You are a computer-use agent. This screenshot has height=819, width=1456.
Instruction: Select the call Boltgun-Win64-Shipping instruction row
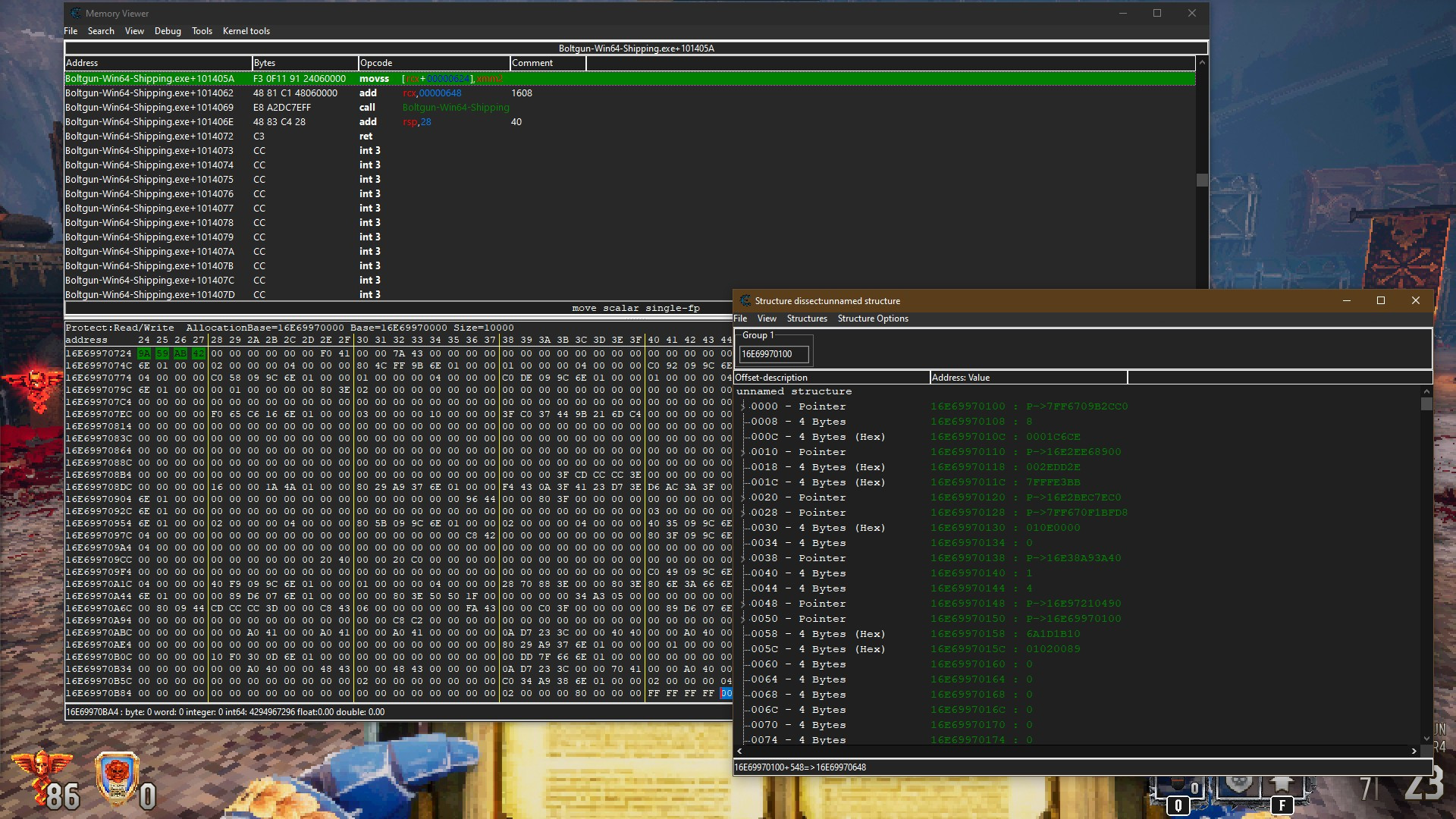pyautogui.click(x=629, y=108)
